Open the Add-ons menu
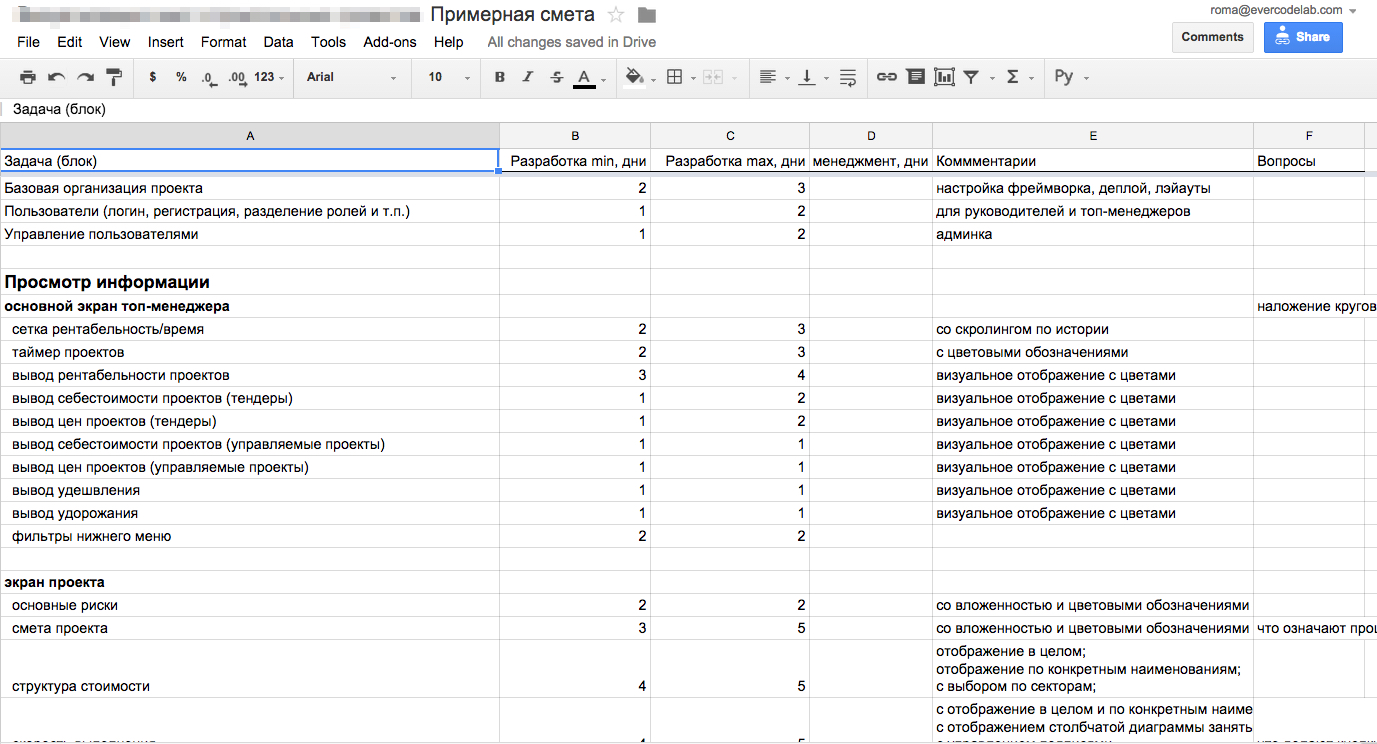The image size is (1377, 744). (x=389, y=42)
